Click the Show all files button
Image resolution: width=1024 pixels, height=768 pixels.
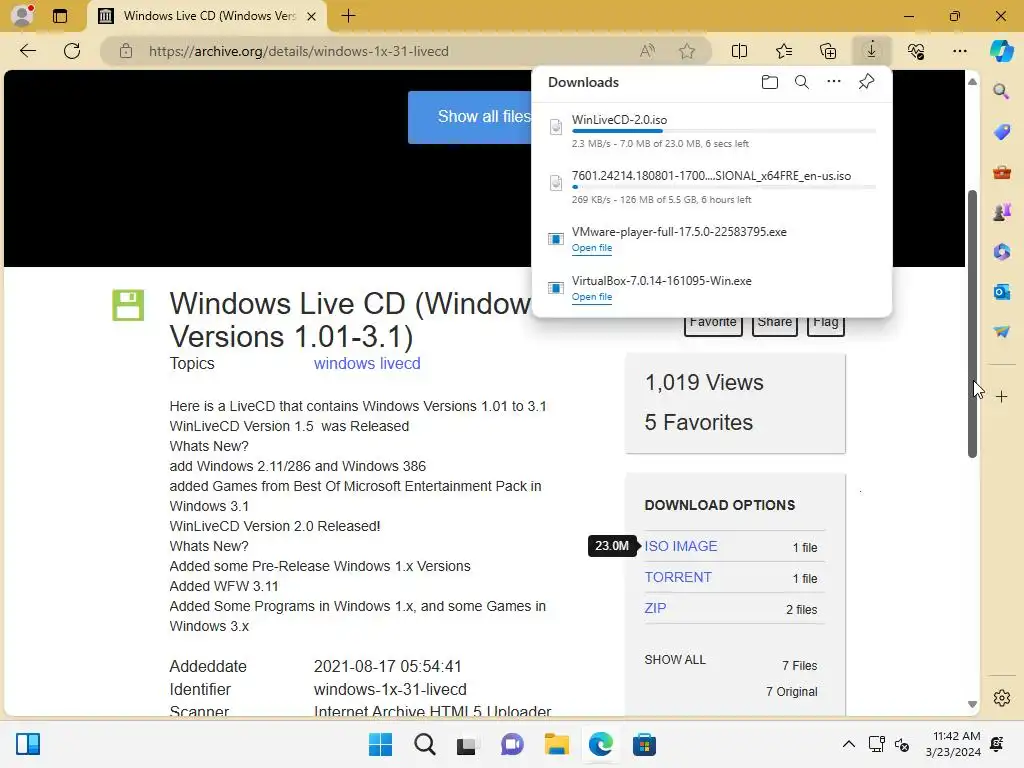470,117
